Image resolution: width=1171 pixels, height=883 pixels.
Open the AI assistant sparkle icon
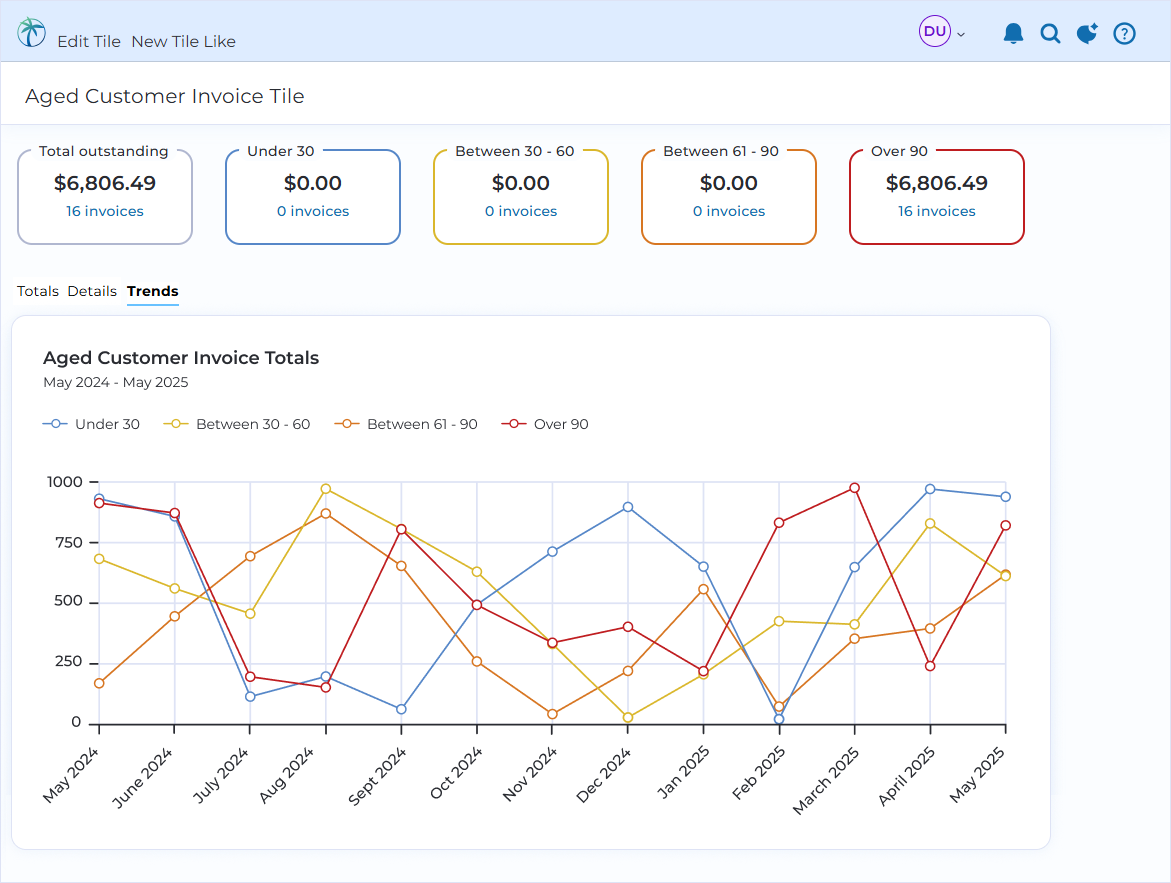(x=1087, y=34)
